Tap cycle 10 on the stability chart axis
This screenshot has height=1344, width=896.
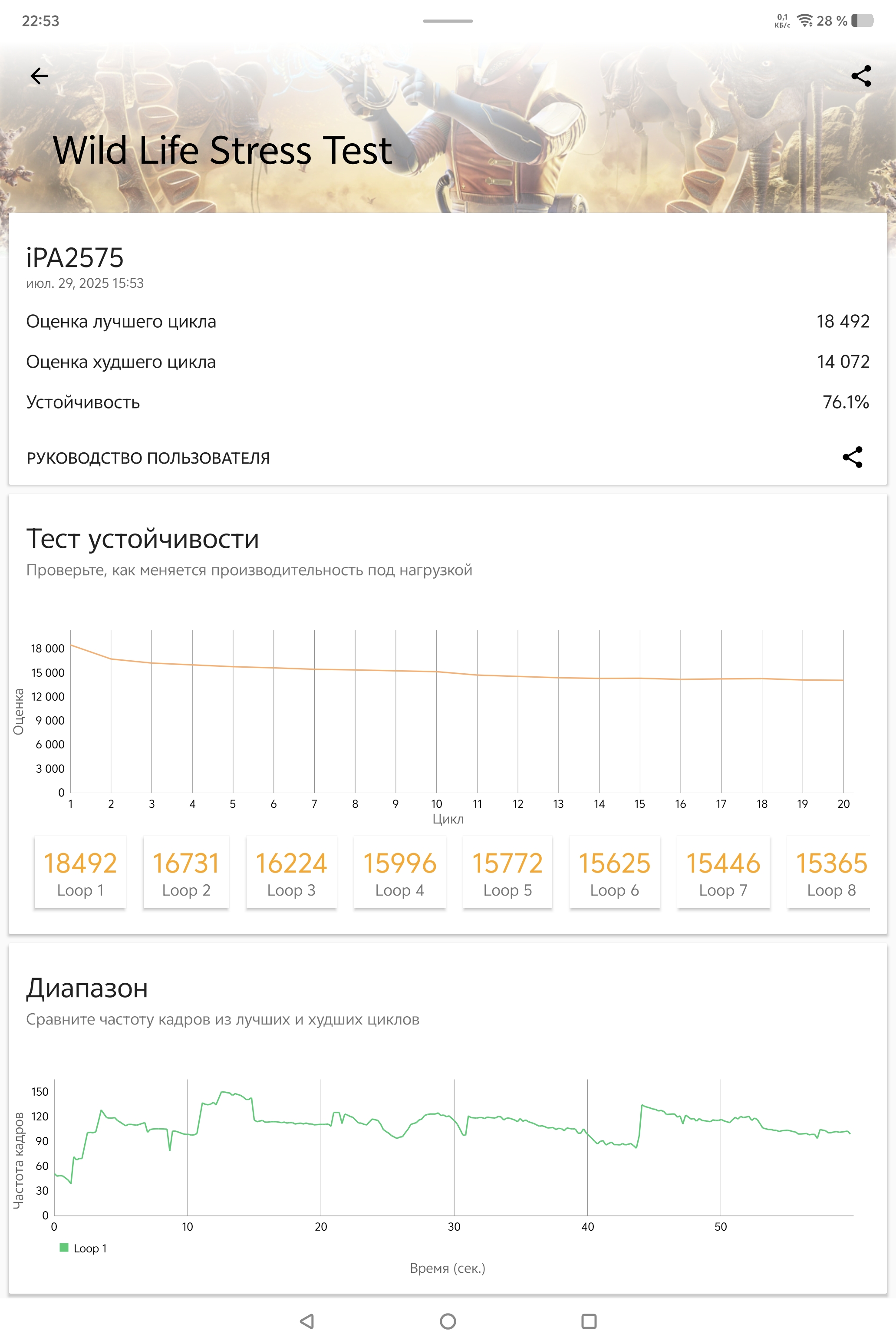pos(437,804)
